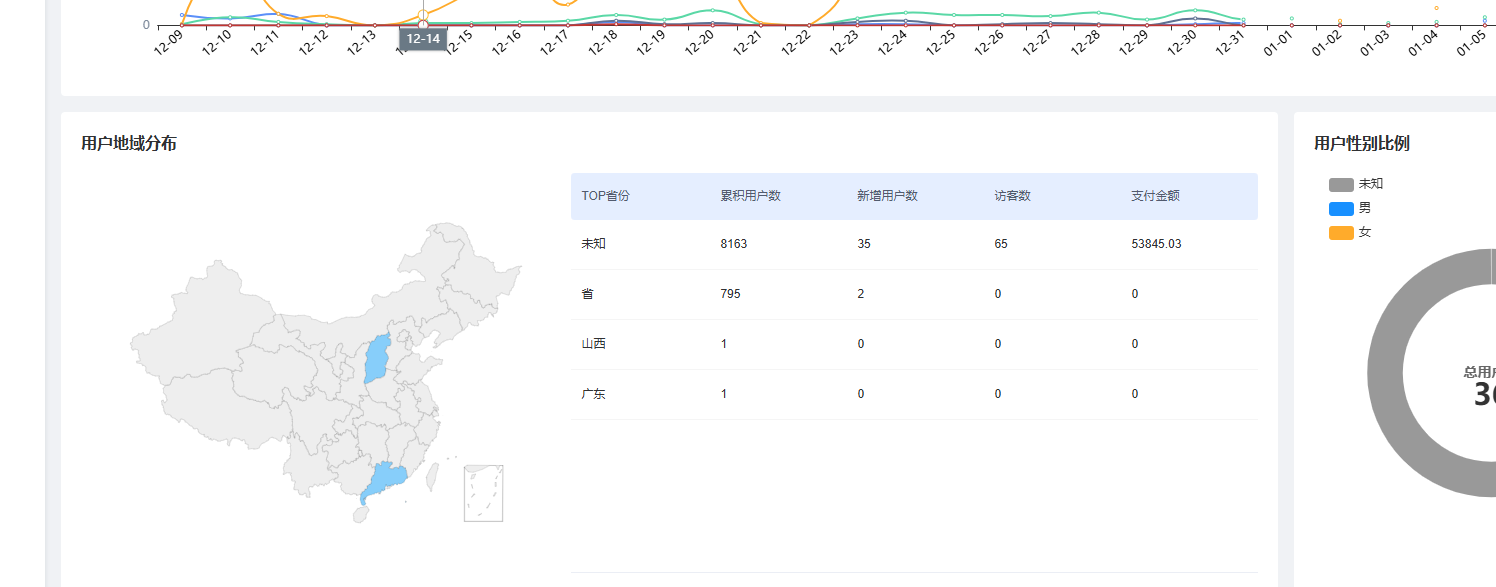
Task: Click the 65 visitors value
Action: (x=1000, y=244)
